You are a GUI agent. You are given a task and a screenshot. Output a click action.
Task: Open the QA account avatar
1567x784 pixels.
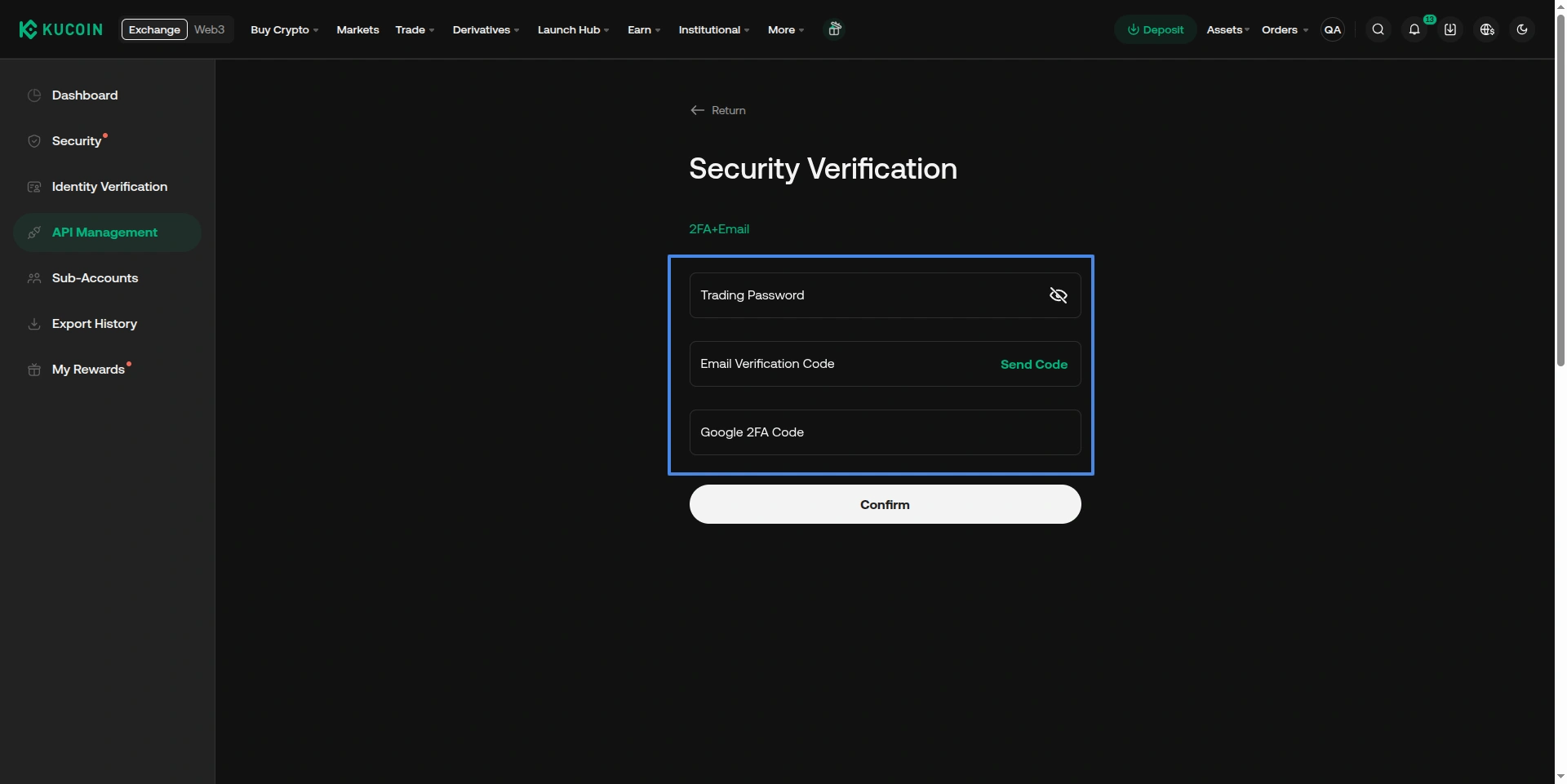(x=1333, y=29)
